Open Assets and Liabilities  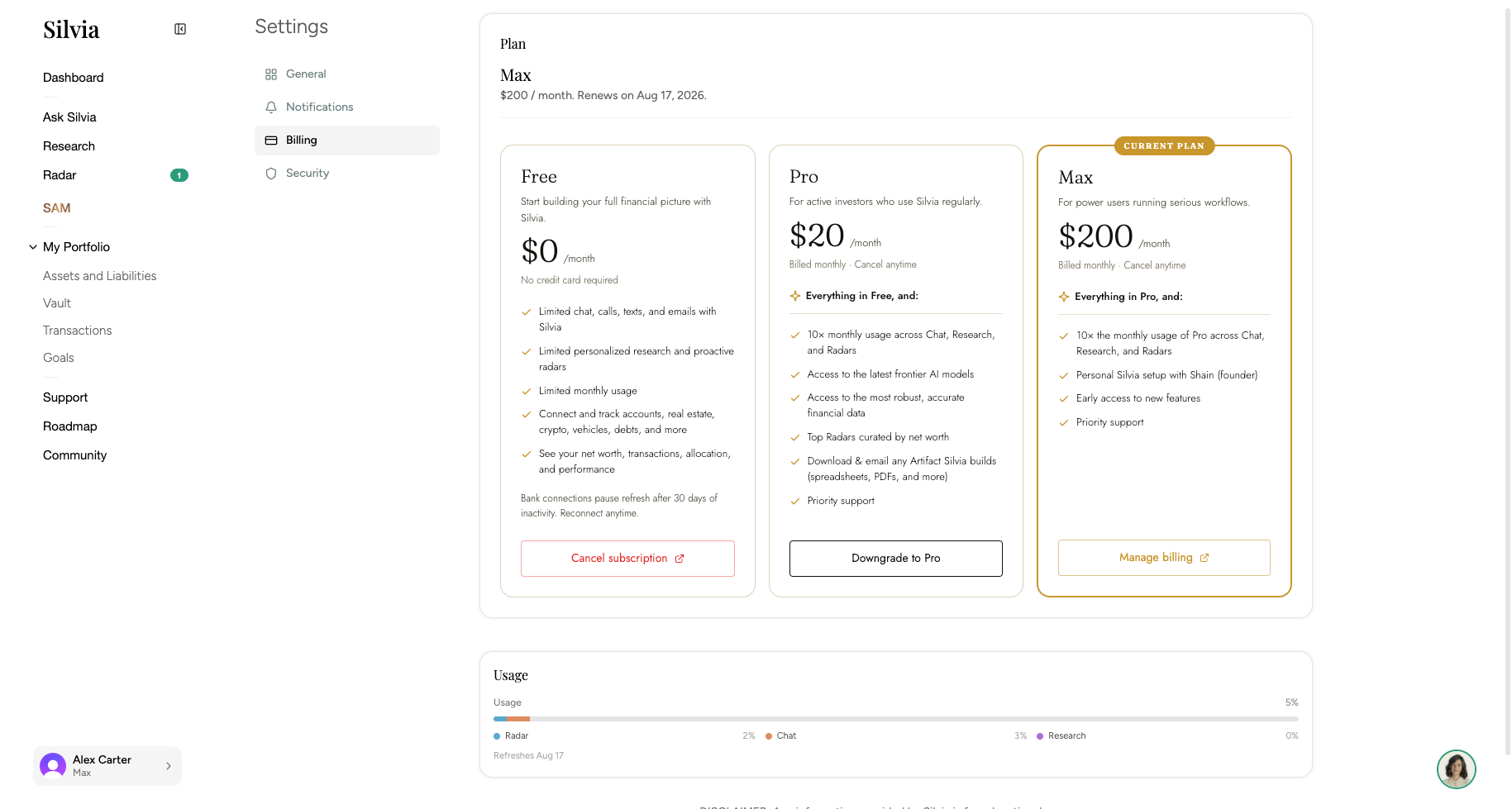[x=100, y=276]
